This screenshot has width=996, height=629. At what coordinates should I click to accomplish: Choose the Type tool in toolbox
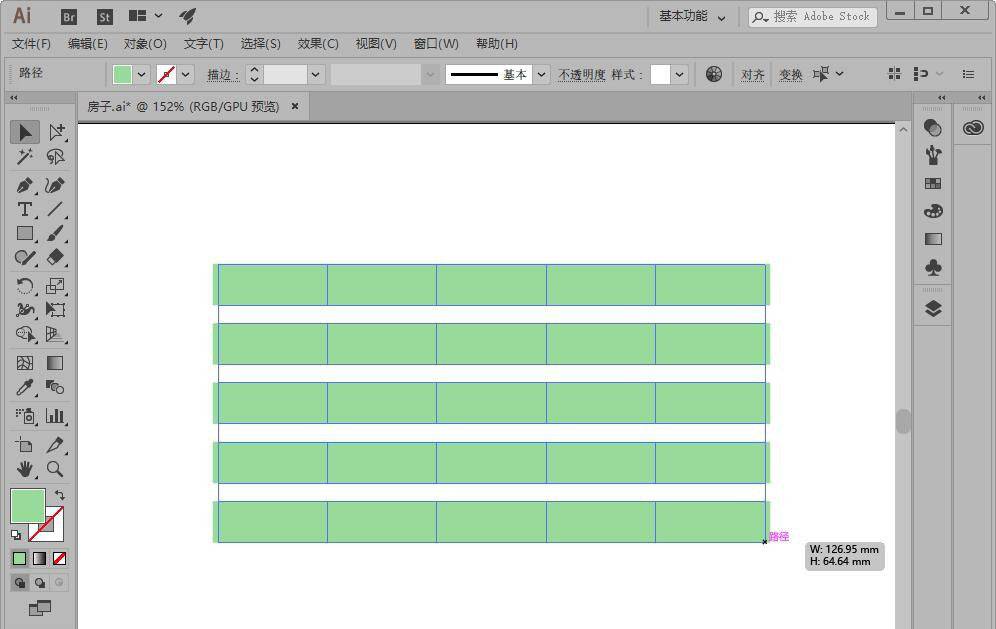point(25,210)
